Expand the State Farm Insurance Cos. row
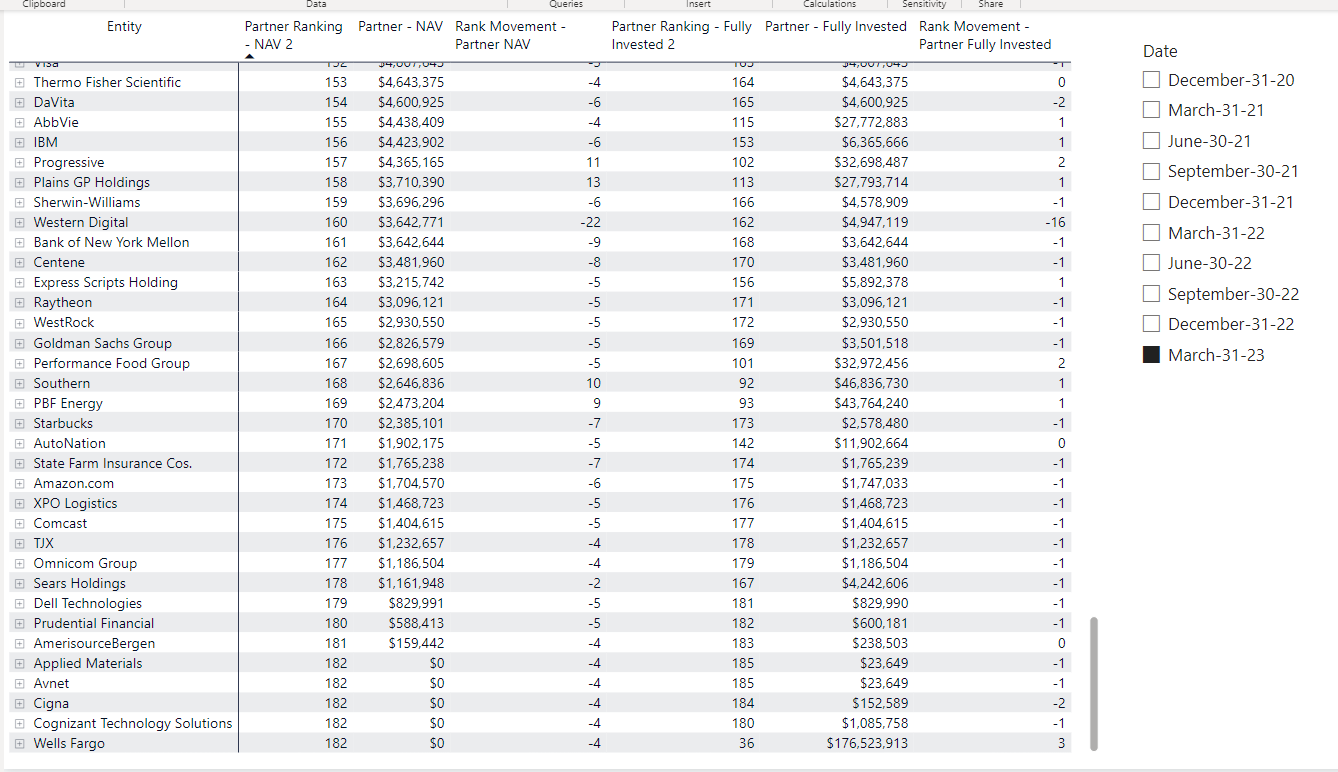This screenshot has height=772, width=1338. (19, 463)
